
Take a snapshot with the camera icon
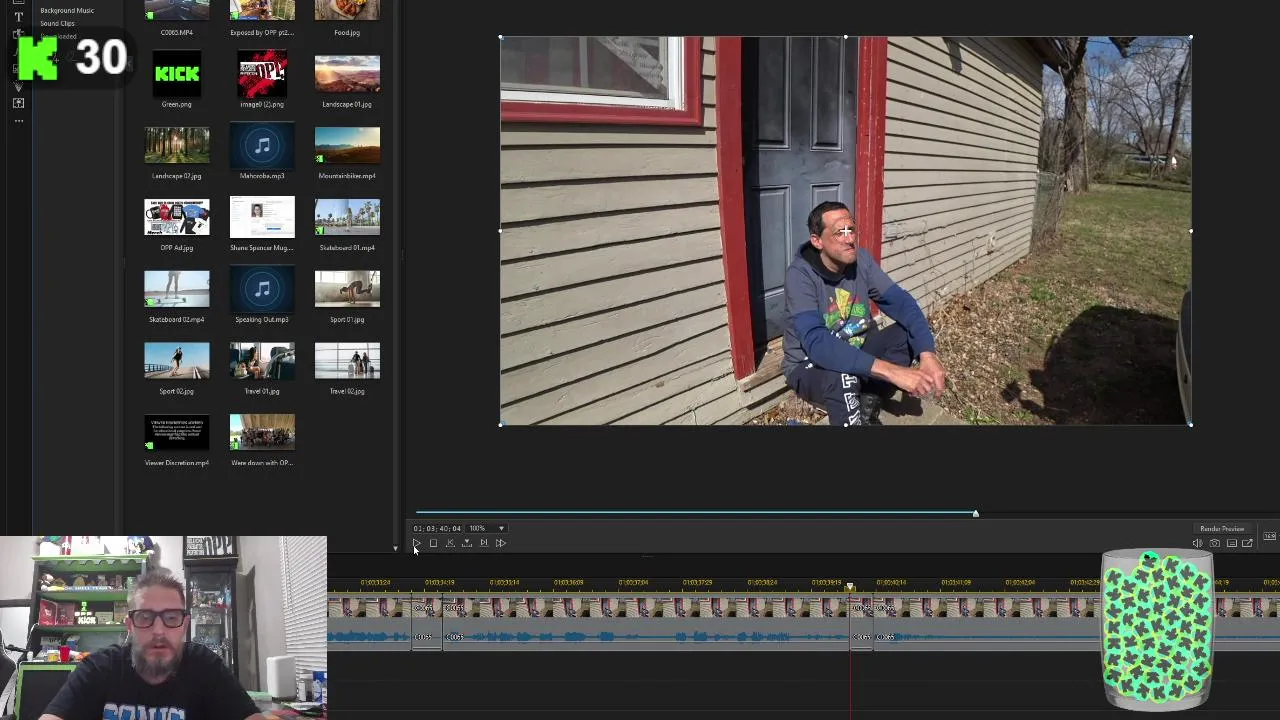(1214, 543)
